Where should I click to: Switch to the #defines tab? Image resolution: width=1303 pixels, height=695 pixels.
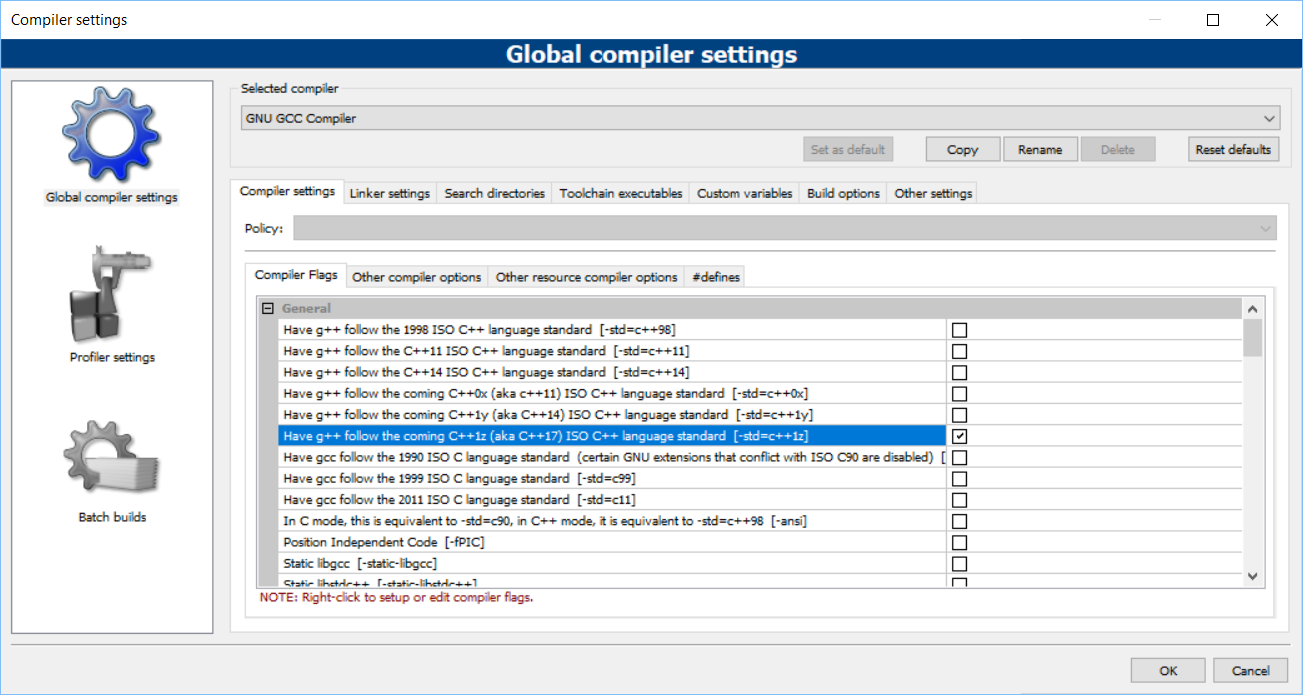pos(715,277)
